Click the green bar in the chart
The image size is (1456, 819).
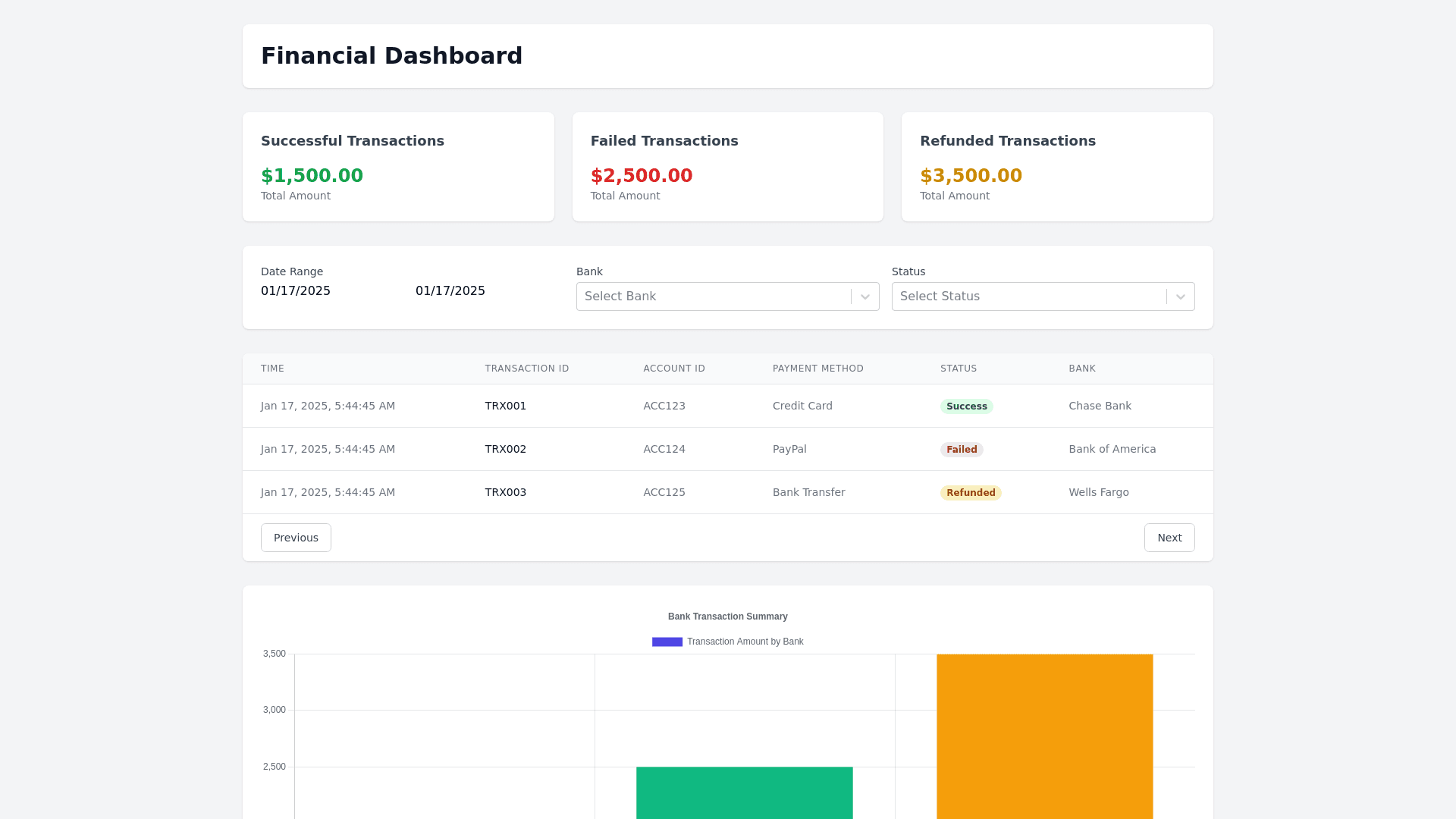point(744,792)
